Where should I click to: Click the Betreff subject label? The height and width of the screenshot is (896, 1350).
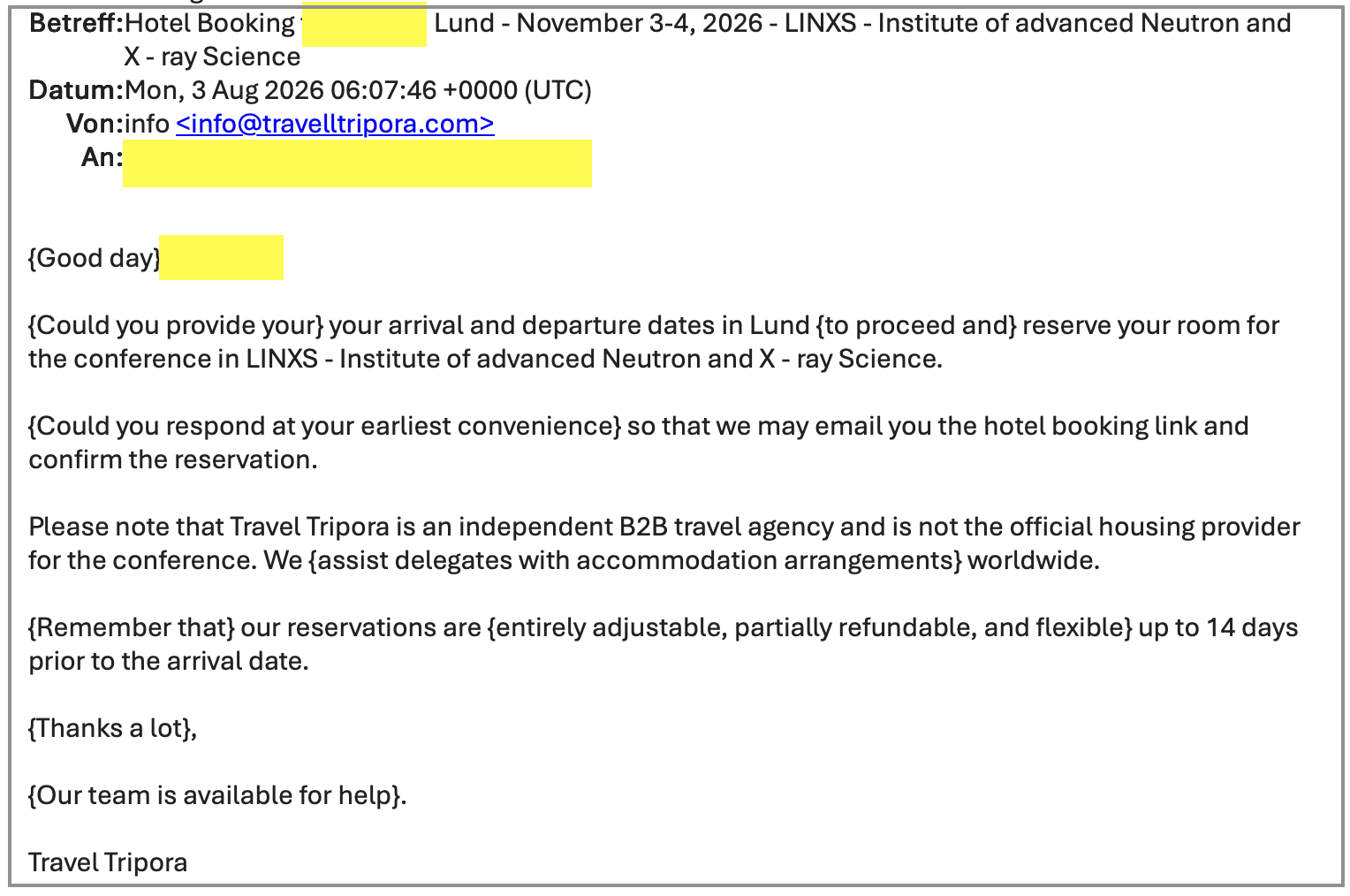pyautogui.click(x=77, y=23)
